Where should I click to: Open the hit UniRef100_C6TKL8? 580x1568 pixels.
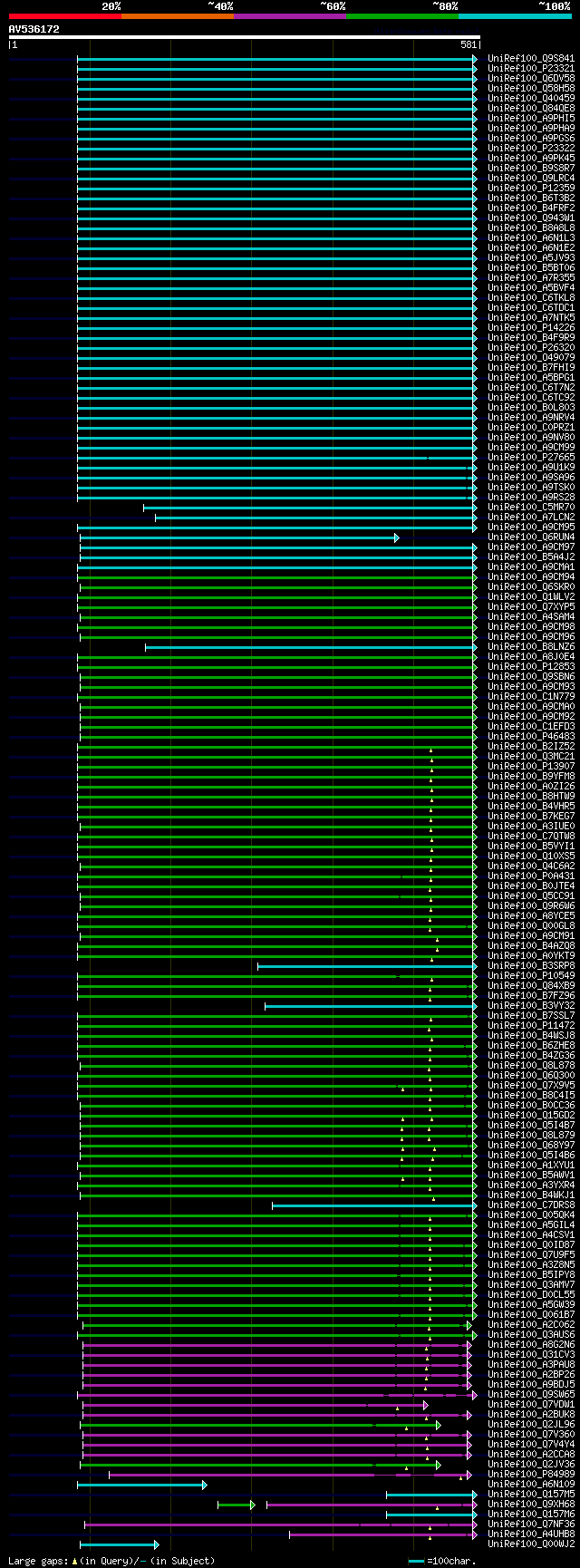tap(531, 297)
